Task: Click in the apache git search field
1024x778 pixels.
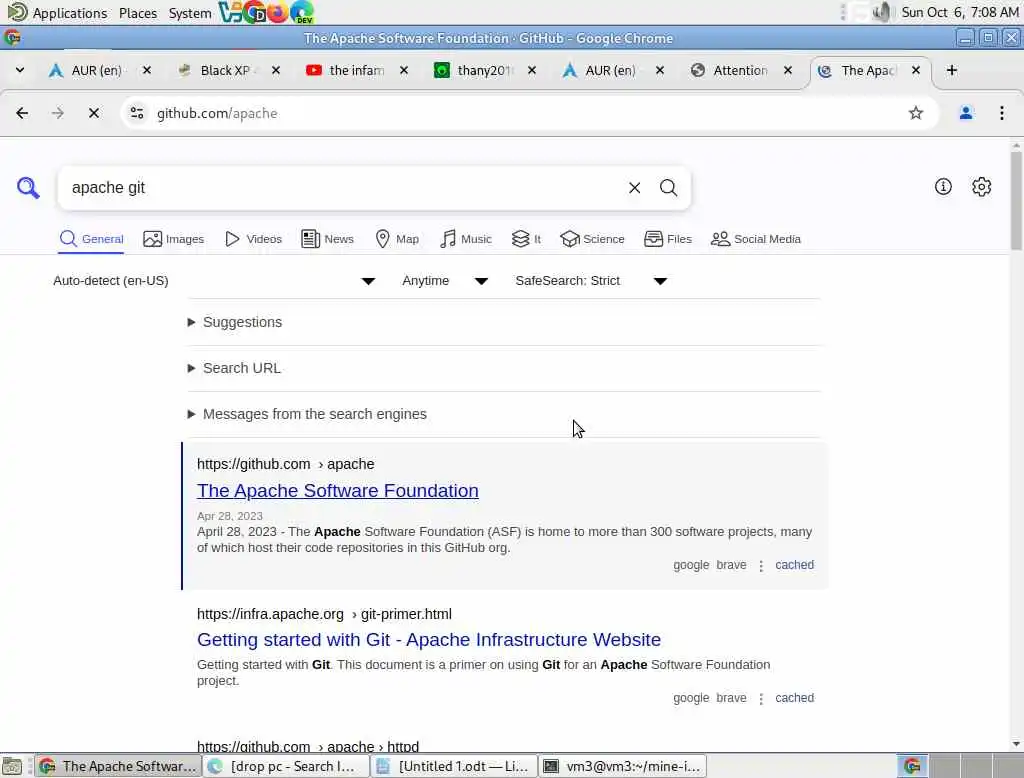Action: tap(343, 188)
